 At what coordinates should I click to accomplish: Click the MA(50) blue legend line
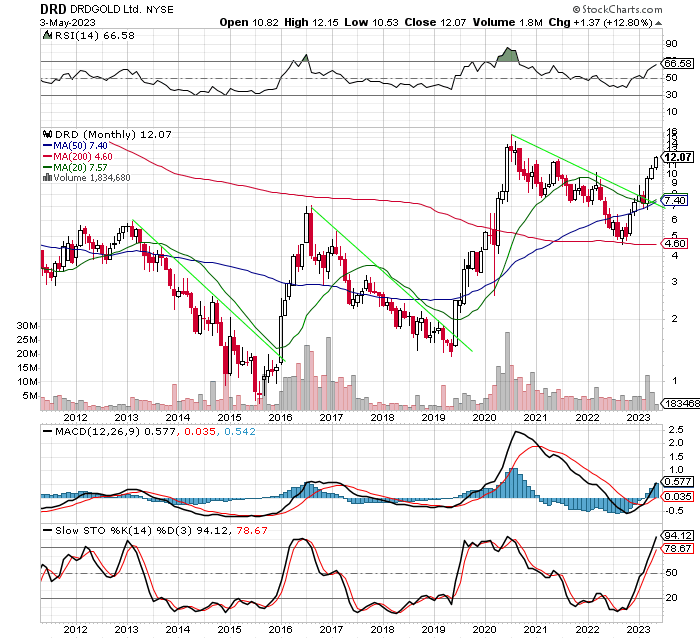click(47, 146)
